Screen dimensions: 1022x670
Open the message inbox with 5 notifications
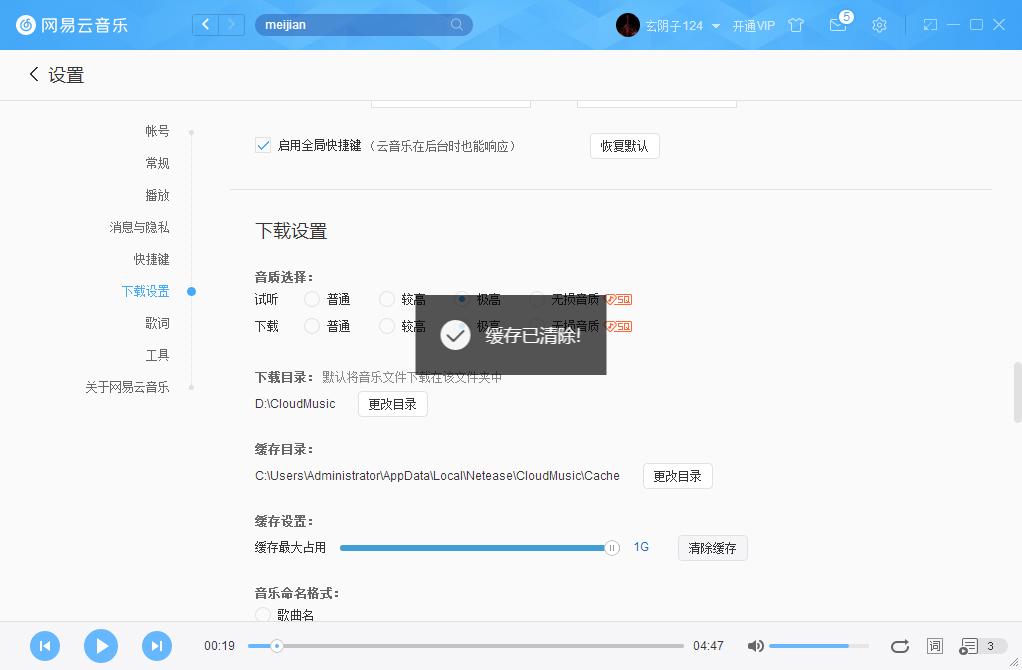(x=838, y=25)
